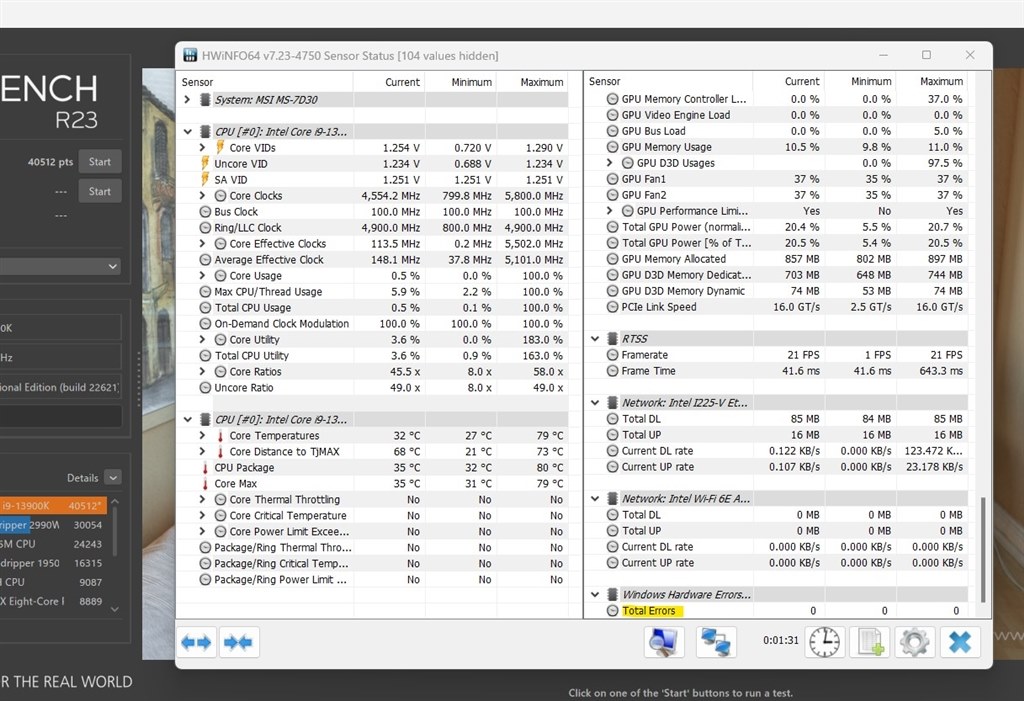The height and width of the screenshot is (701, 1024).
Task: Click the Bus Clock circle icon
Action: (x=205, y=212)
